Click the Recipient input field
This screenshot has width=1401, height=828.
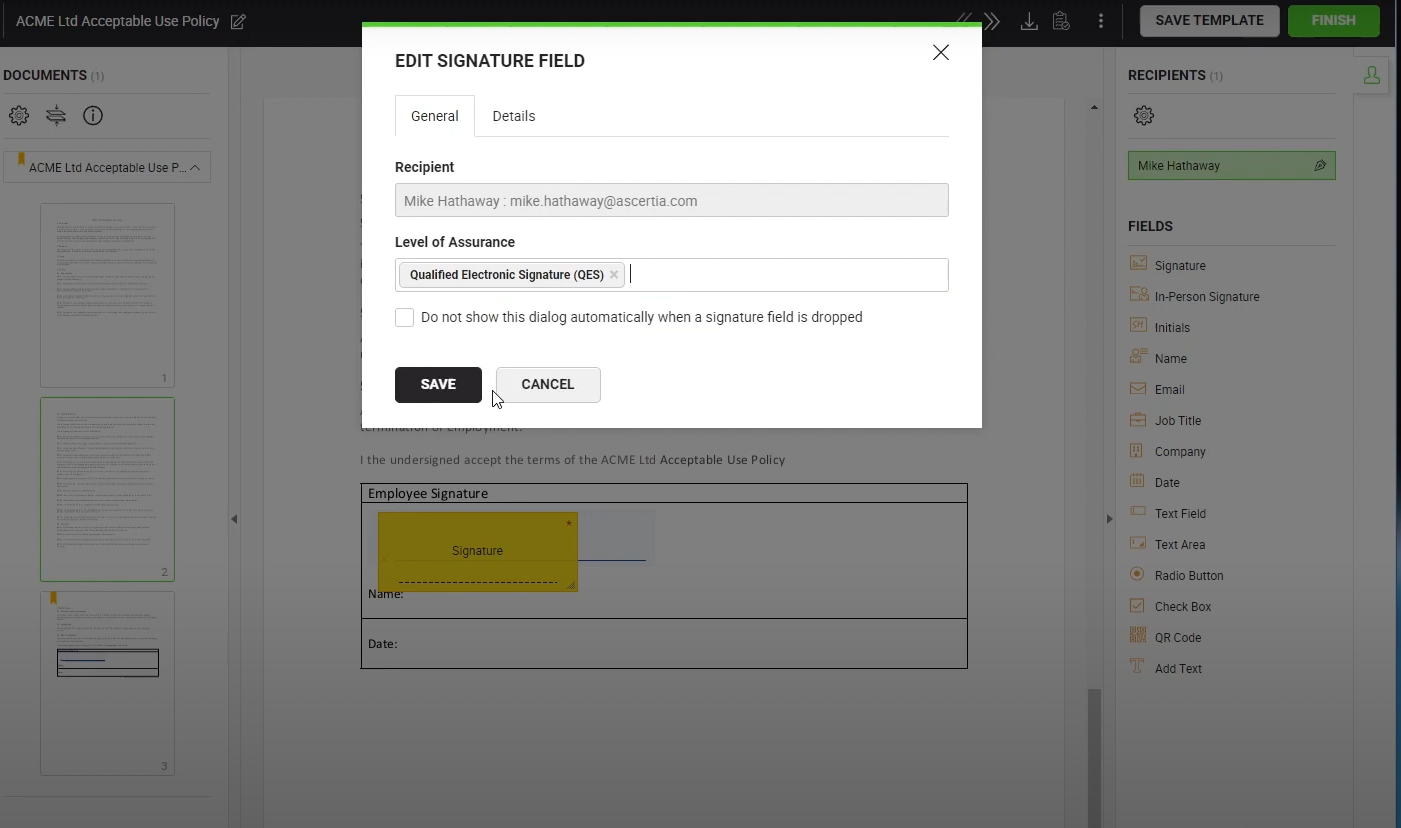point(672,200)
